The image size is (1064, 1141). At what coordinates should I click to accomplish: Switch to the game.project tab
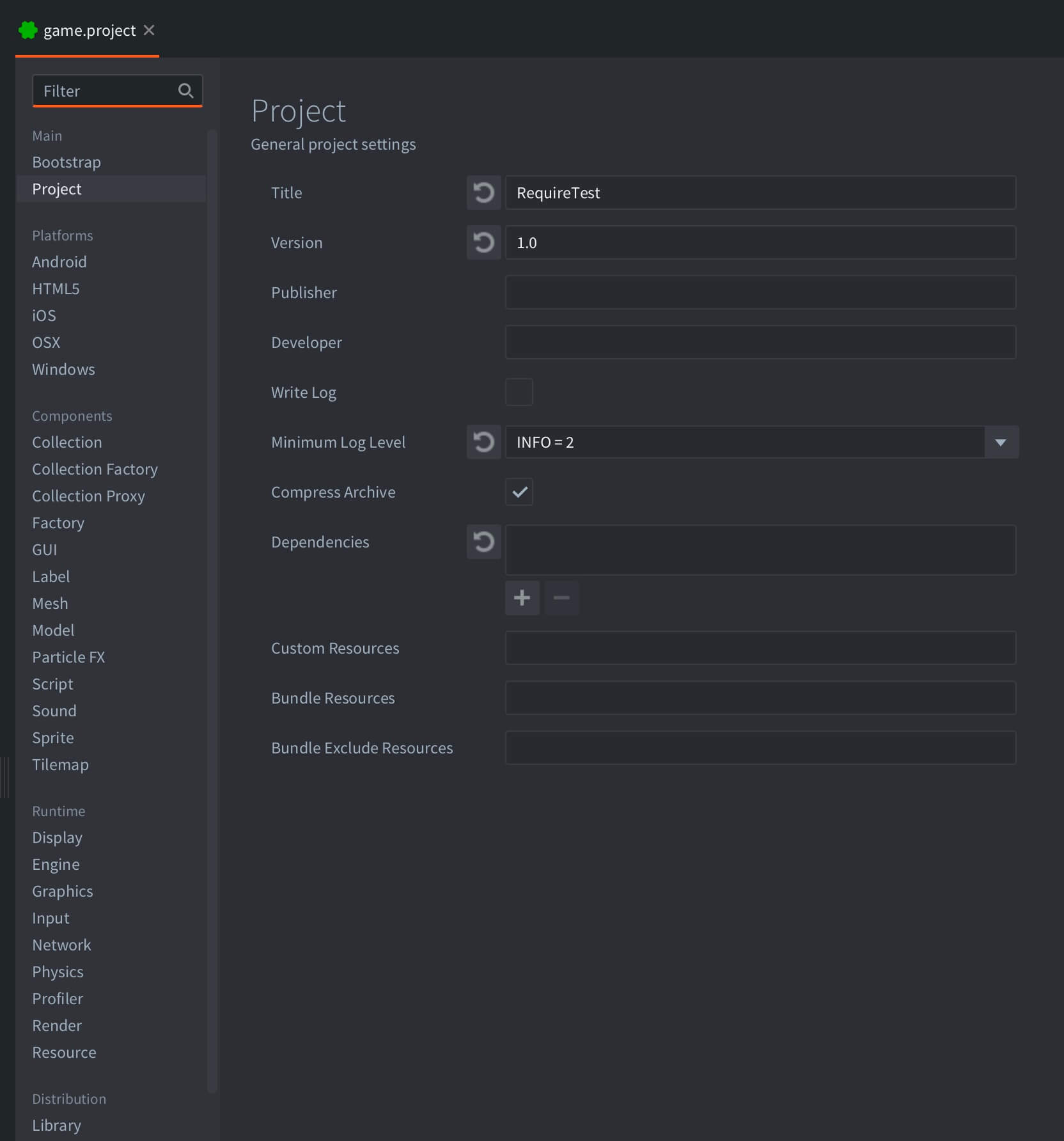[x=88, y=29]
